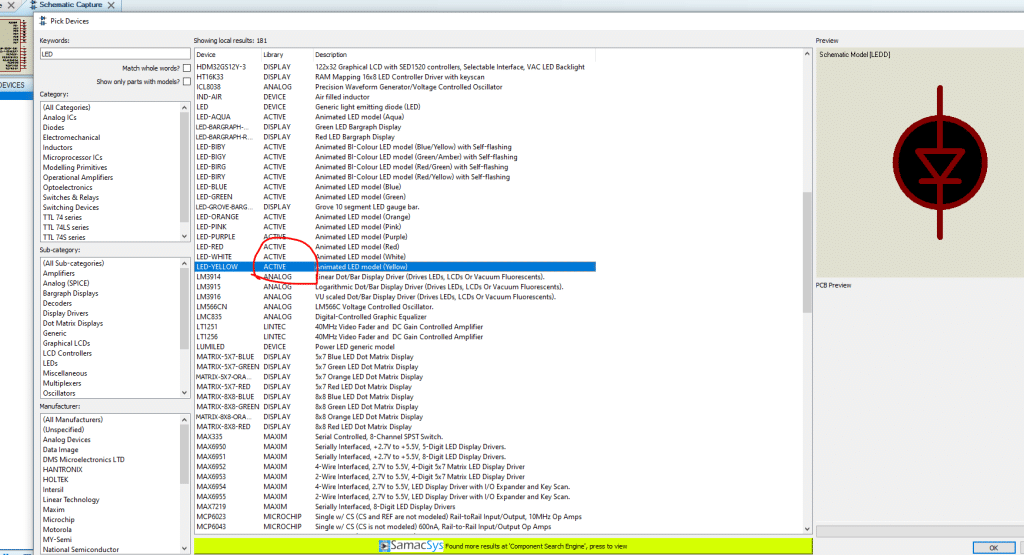
Task: Enable the Match whole words checkbox
Action: coord(187,68)
